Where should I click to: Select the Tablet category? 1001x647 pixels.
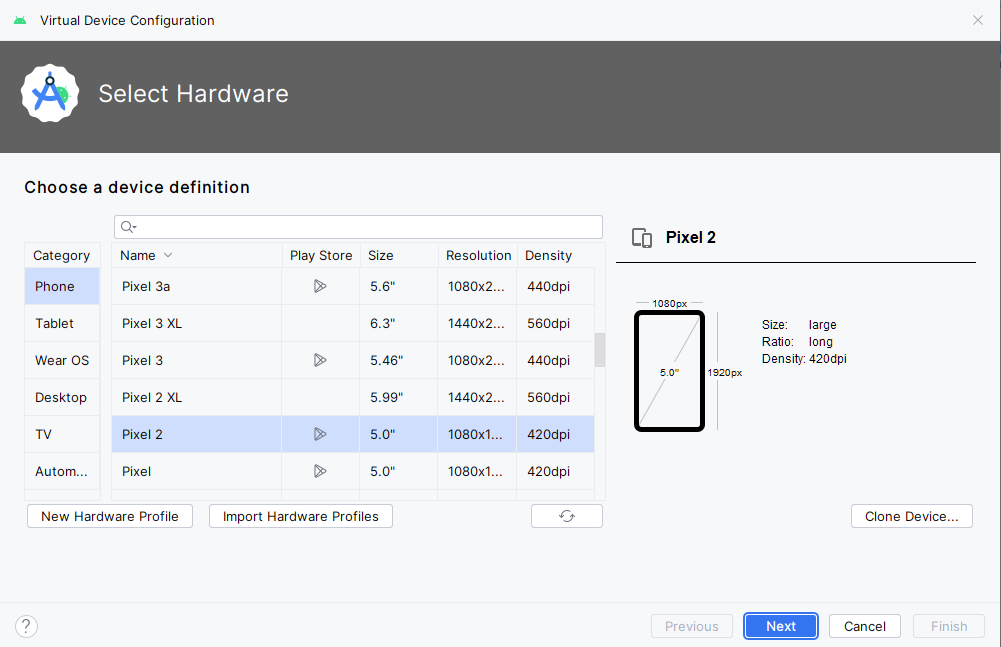coord(62,323)
